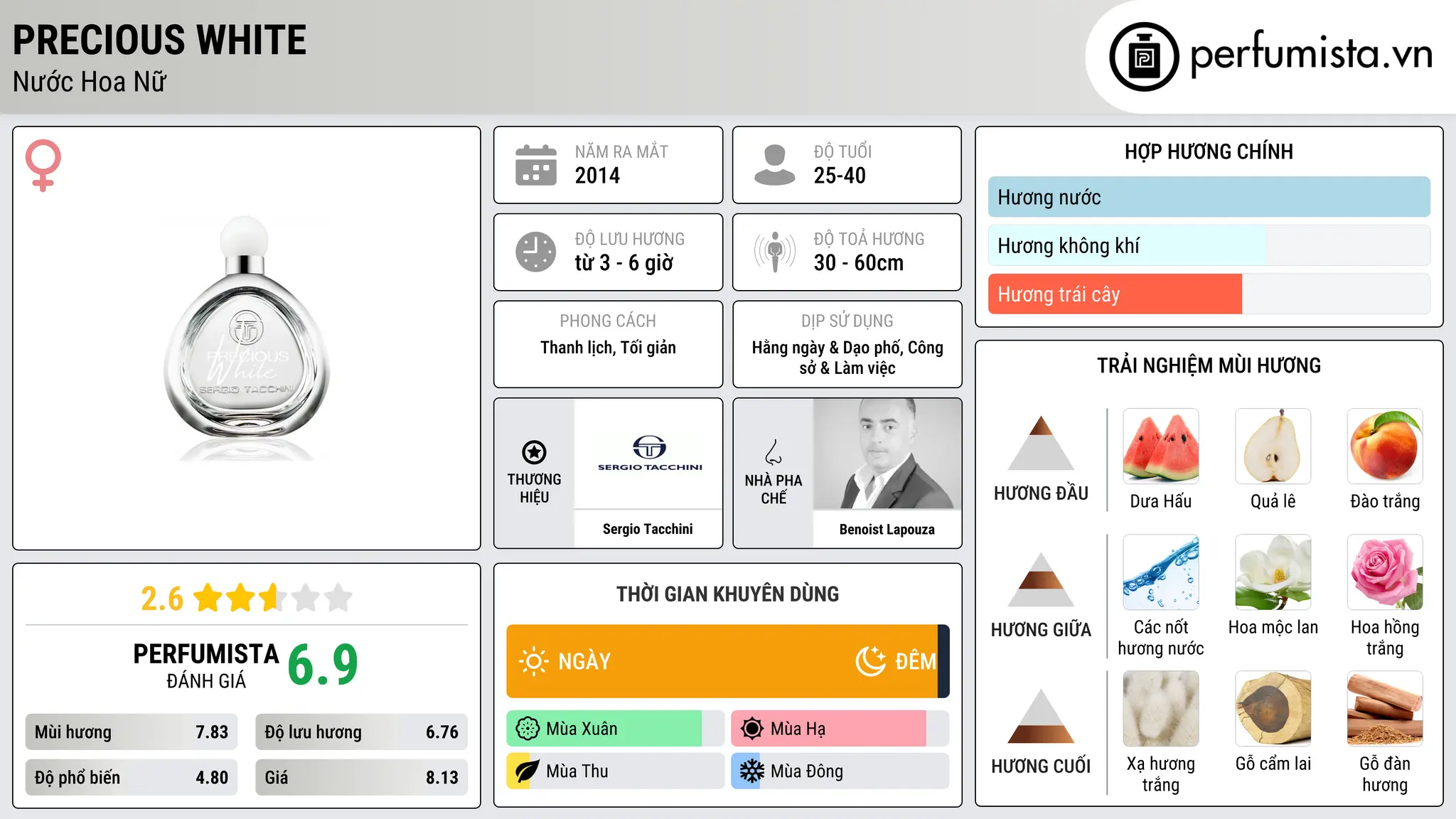Screen dimensions: 1456x819
Task: Click the Sergio Tacchini brand logo
Action: (650, 454)
